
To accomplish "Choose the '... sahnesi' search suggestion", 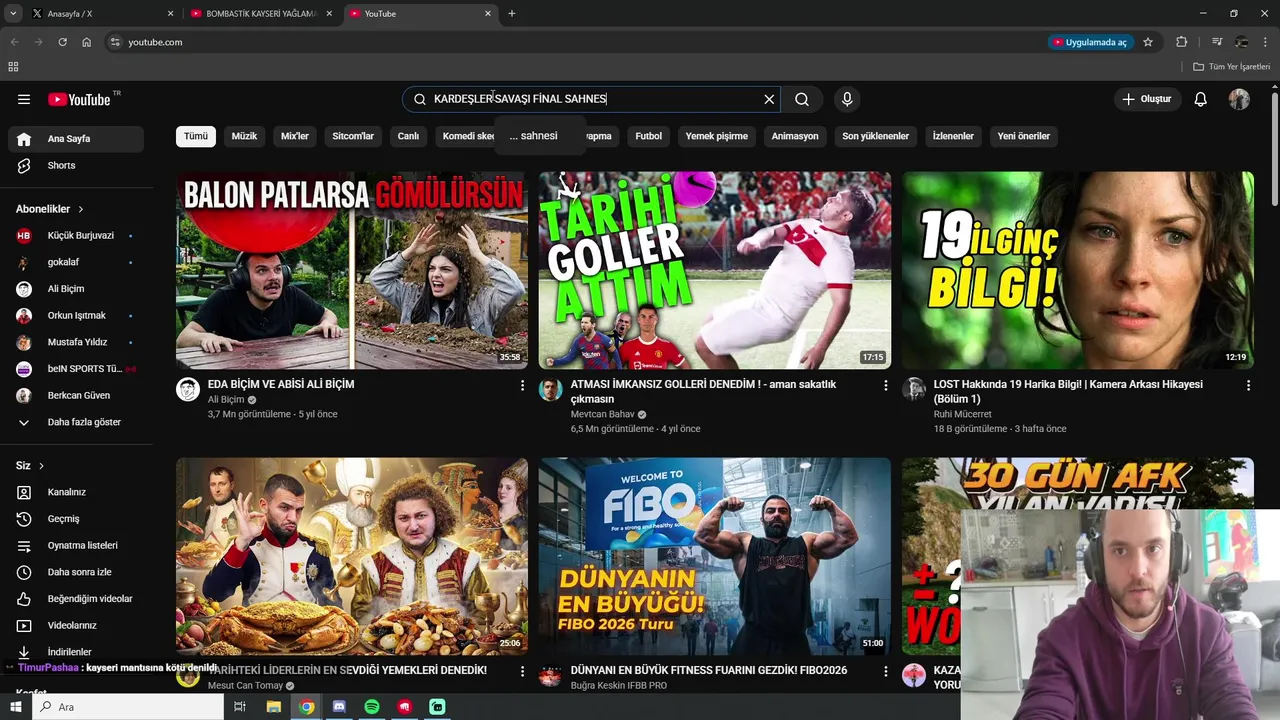I will (x=539, y=136).
